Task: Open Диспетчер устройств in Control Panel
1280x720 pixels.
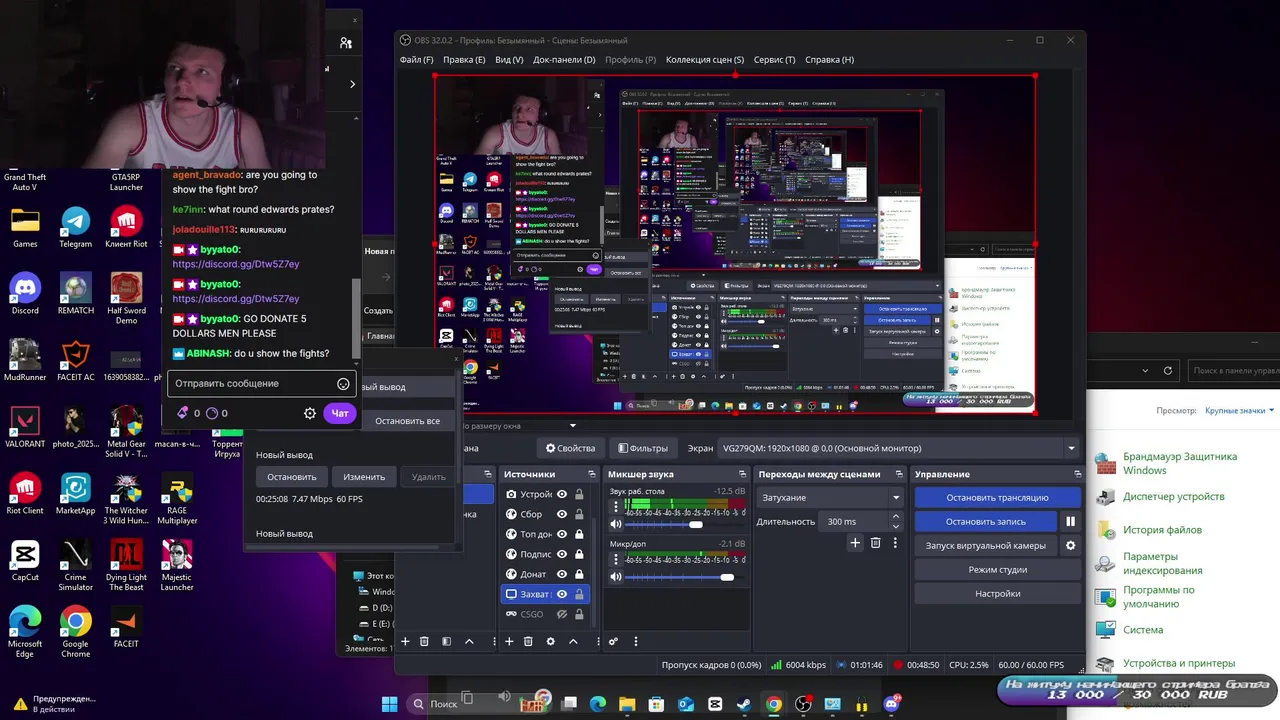Action: coord(1173,496)
